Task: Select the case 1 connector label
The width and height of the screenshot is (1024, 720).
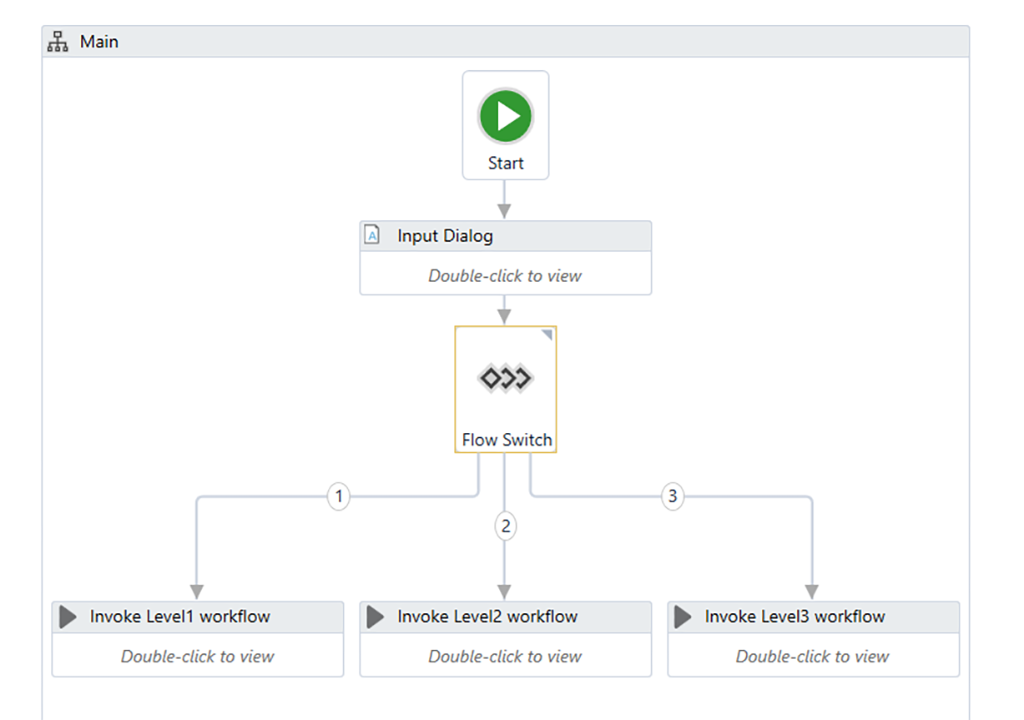Action: click(339, 496)
